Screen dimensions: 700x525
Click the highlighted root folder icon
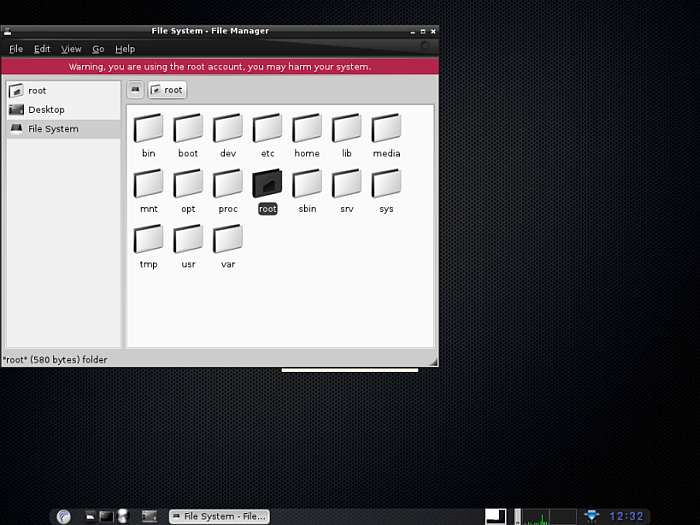tap(267, 184)
